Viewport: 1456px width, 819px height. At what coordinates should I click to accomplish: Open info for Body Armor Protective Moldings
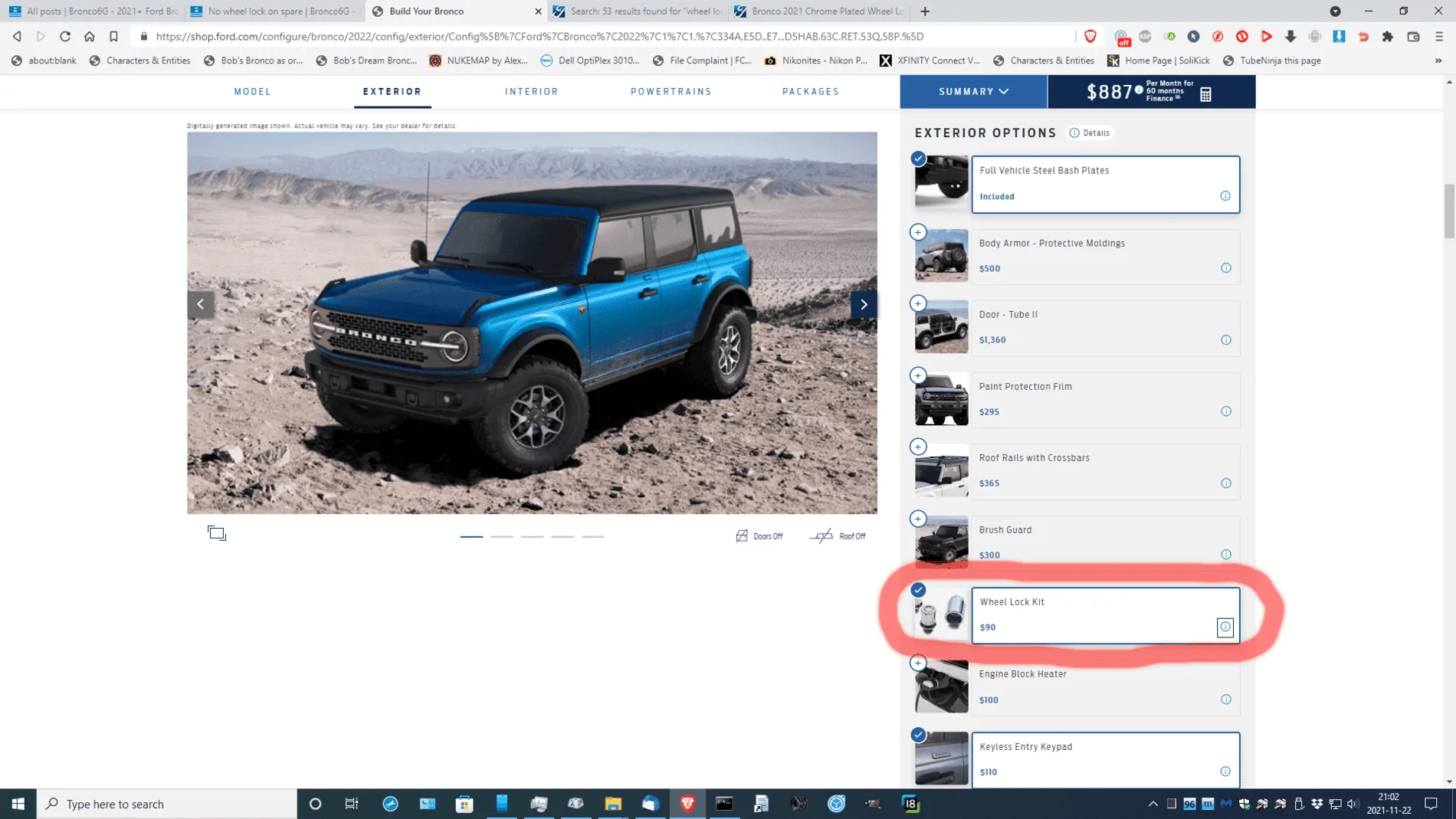pyautogui.click(x=1226, y=268)
